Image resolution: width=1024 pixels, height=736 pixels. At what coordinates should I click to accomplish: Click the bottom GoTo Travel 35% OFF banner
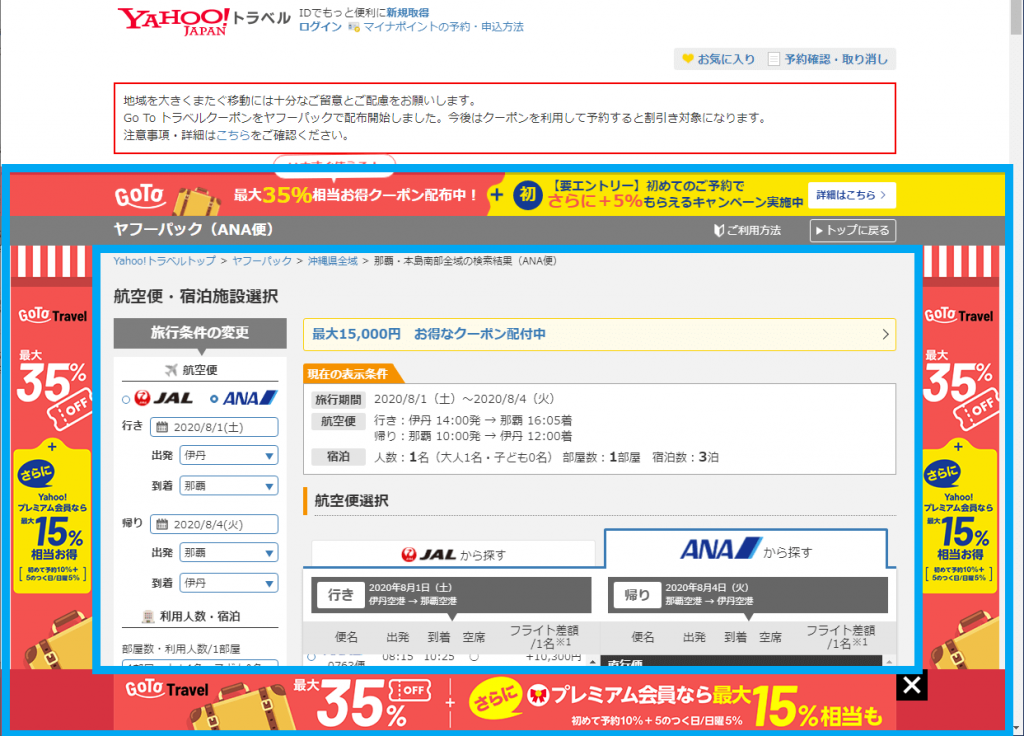click(503, 701)
